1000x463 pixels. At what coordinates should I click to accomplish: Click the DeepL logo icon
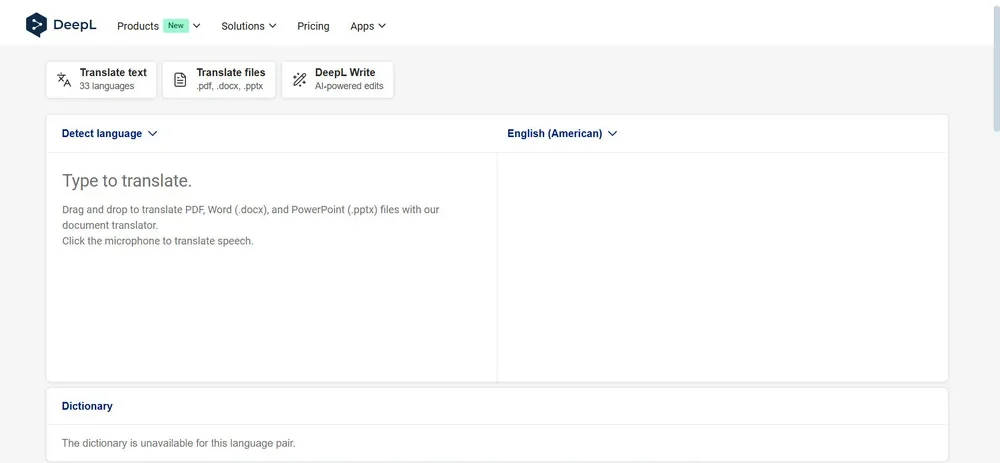(37, 25)
